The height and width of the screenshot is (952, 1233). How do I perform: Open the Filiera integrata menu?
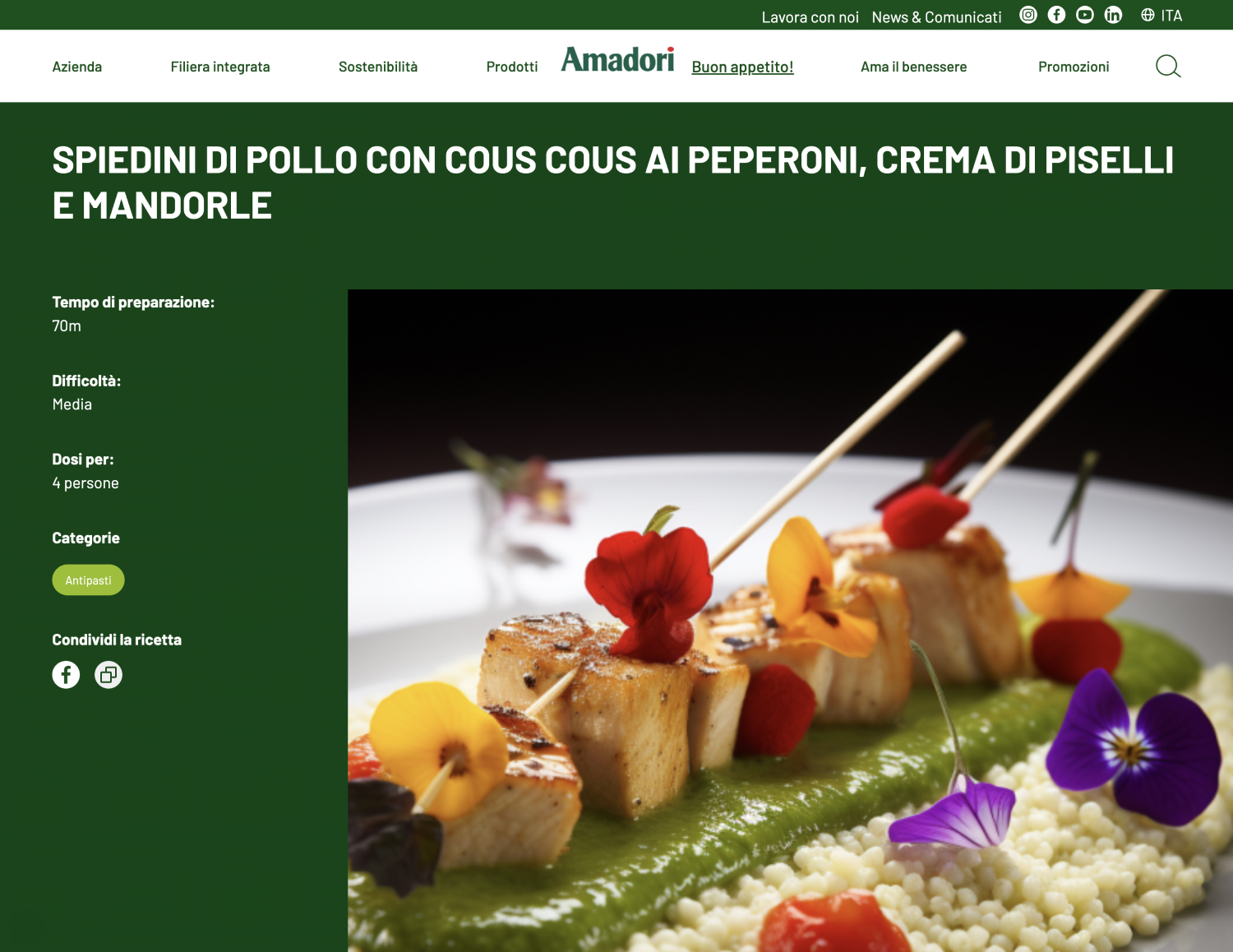click(x=220, y=67)
